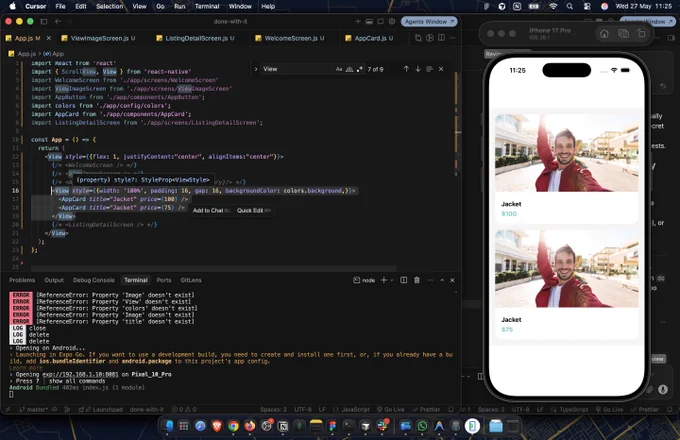The width and height of the screenshot is (680, 440).
Task: Rotate device via simulator toolbar icon
Action: [x=641, y=34]
